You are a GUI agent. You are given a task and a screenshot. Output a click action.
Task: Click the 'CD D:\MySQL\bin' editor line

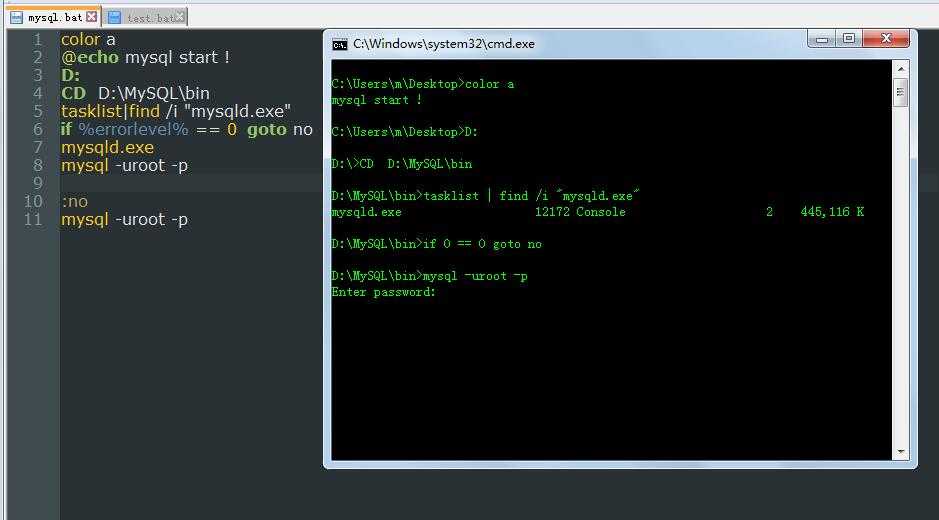point(135,93)
